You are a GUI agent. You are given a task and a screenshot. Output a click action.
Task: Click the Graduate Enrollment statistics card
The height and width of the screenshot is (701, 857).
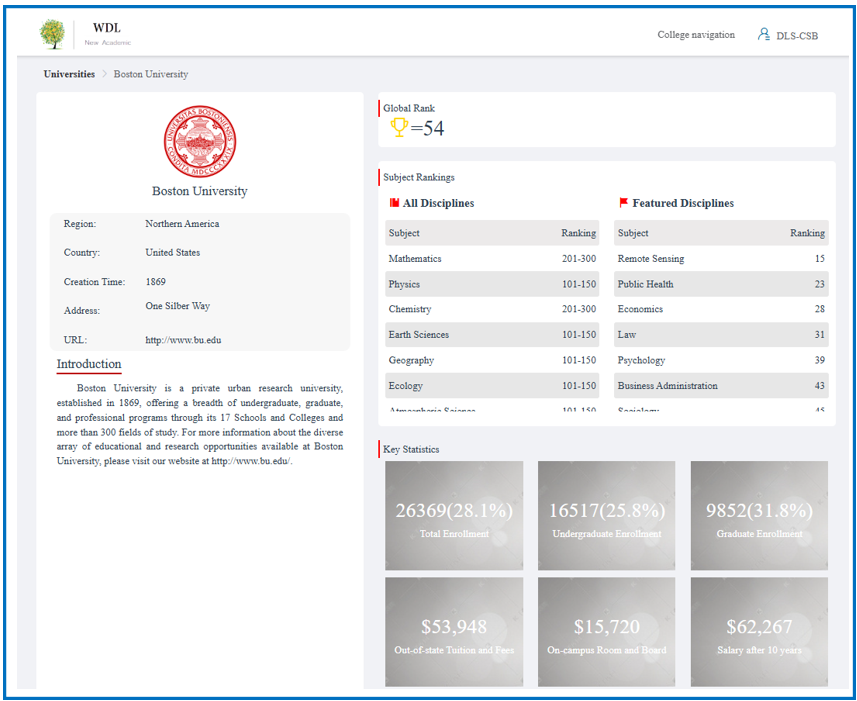[x=759, y=516]
